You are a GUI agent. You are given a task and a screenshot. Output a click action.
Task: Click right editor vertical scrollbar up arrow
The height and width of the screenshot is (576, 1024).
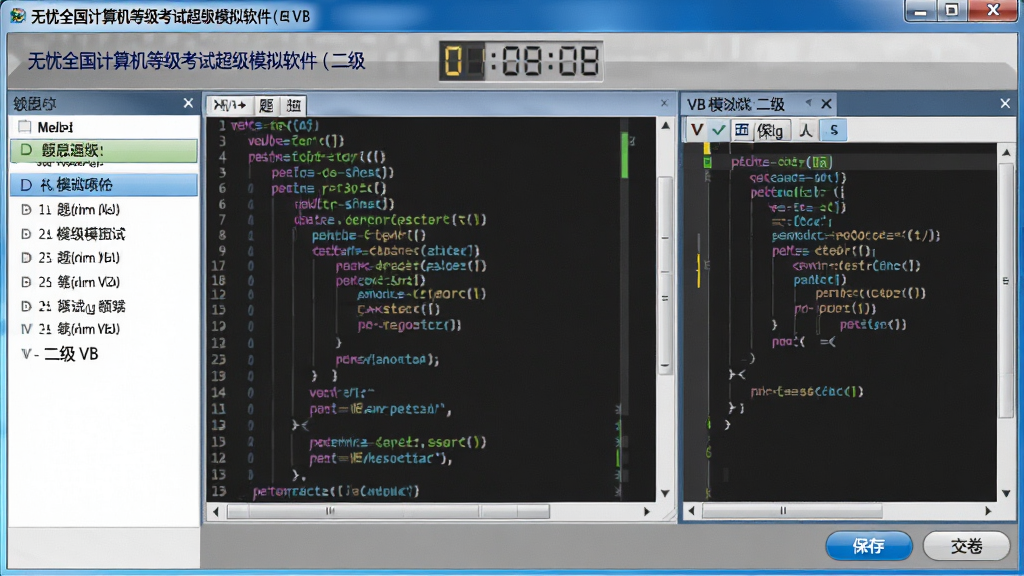(x=1006, y=152)
